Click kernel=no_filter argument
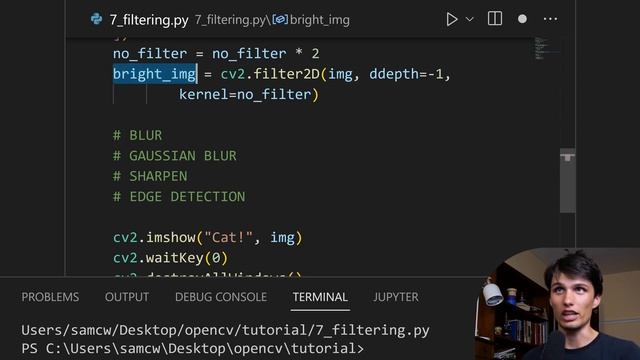Viewport: 640px width, 360px height. click(245, 94)
